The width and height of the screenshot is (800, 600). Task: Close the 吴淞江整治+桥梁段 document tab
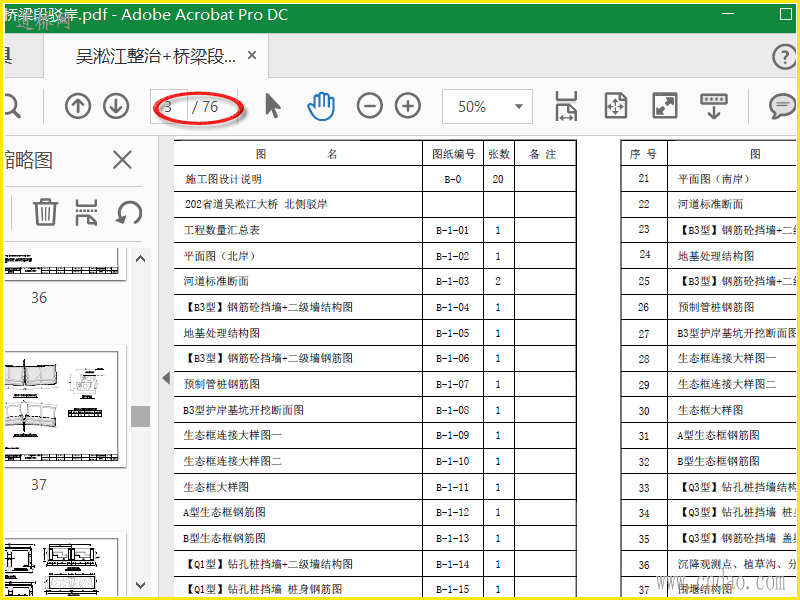(252, 55)
